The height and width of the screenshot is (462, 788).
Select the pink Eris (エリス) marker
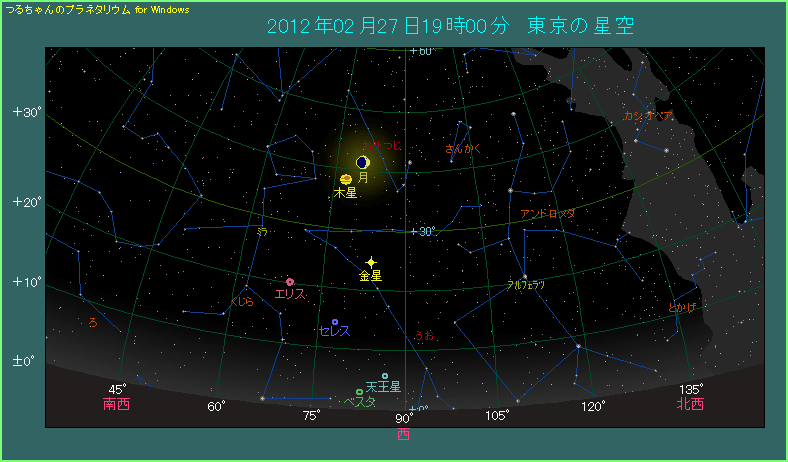pos(290,282)
